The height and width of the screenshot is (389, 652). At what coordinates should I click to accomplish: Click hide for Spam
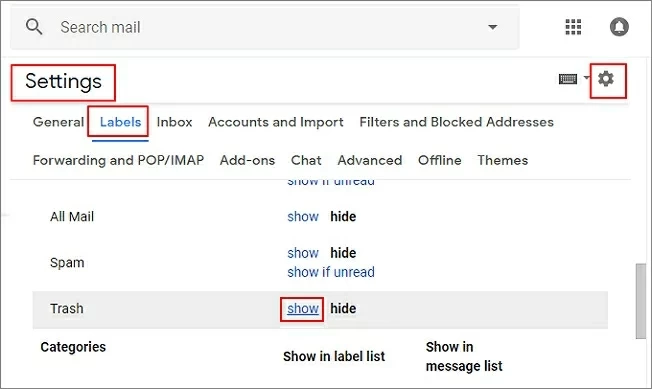(x=343, y=253)
